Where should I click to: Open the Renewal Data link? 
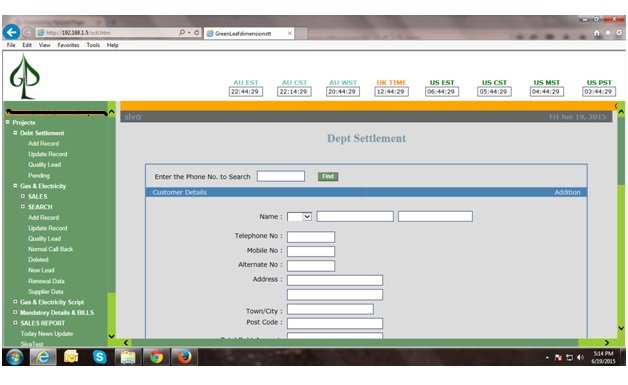(46, 281)
